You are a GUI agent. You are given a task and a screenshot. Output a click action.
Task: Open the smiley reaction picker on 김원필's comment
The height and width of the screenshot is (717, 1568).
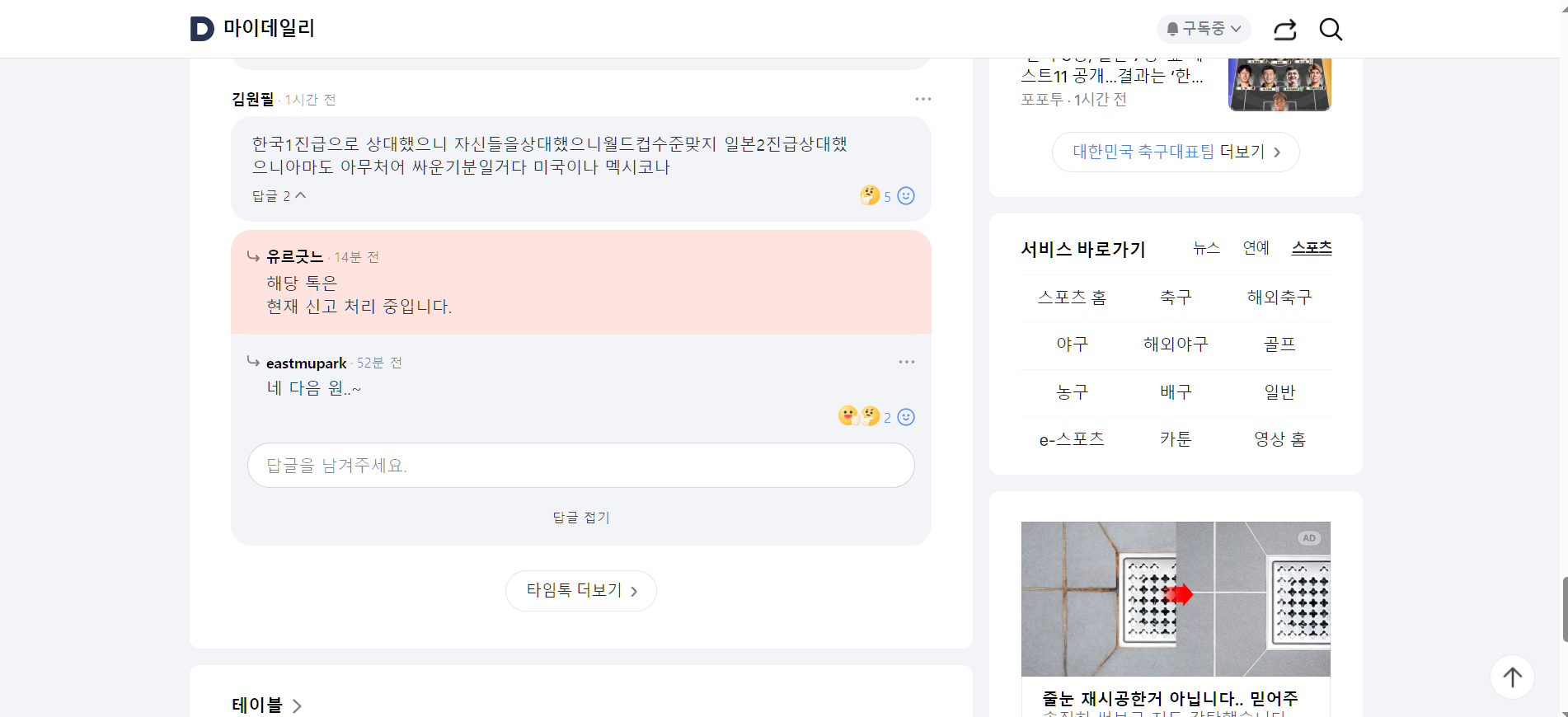click(905, 196)
